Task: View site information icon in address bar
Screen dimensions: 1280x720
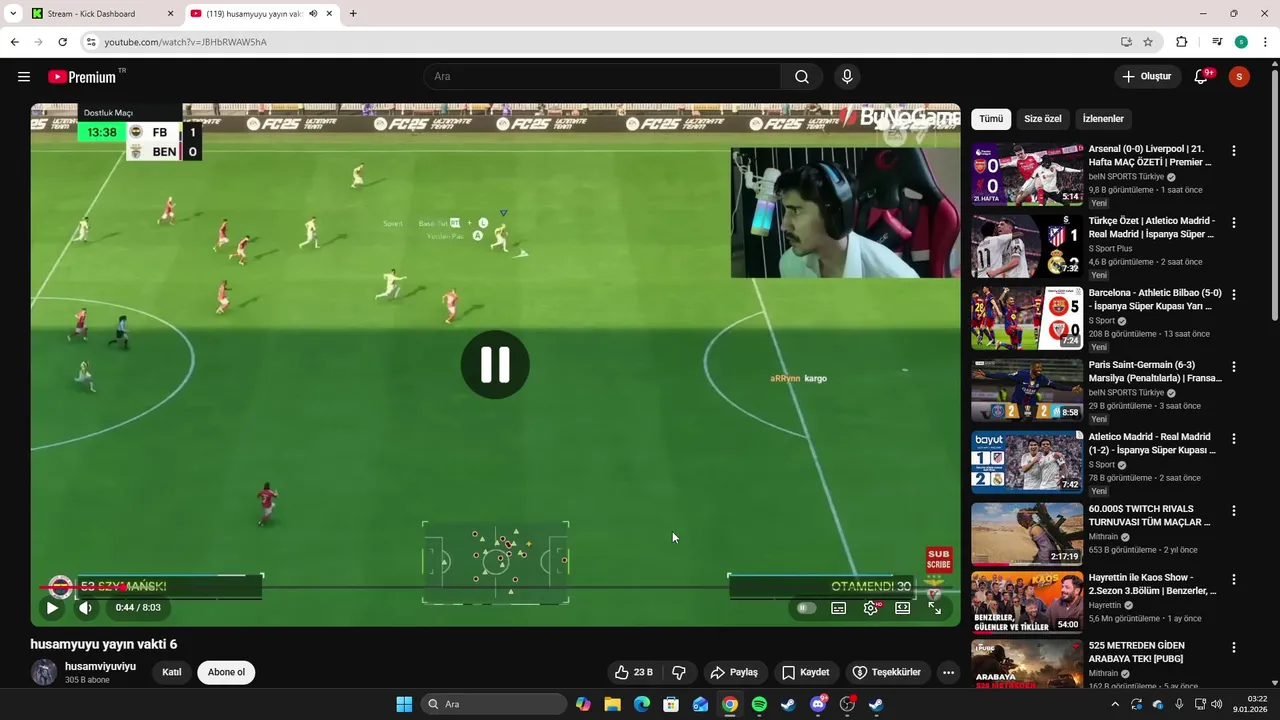Action: tap(91, 42)
